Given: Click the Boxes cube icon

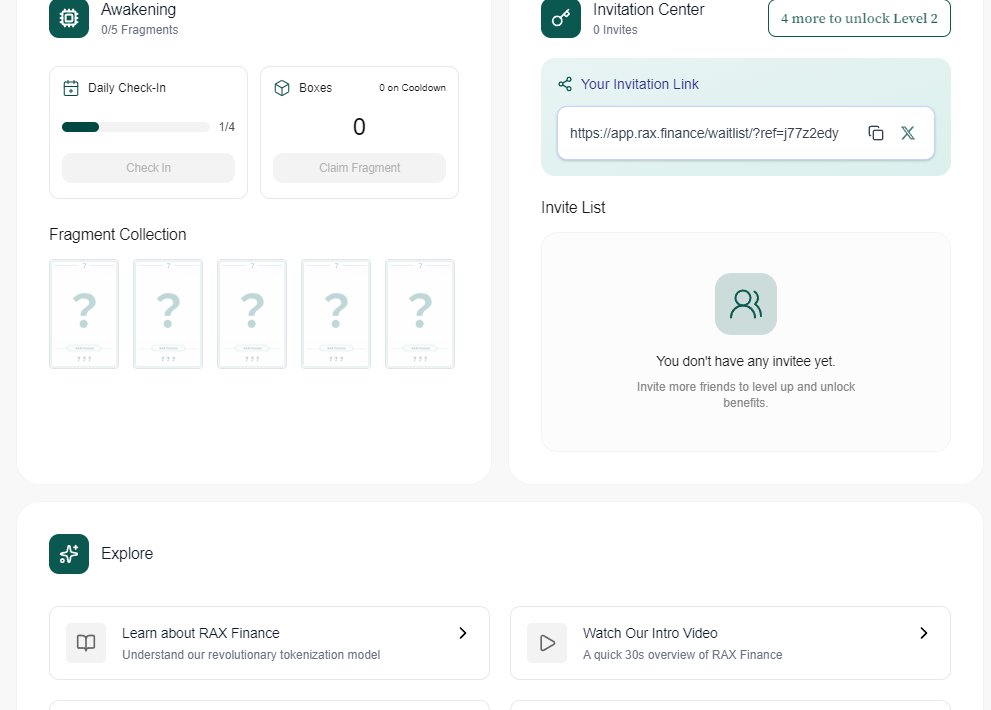Looking at the screenshot, I should 282,88.
